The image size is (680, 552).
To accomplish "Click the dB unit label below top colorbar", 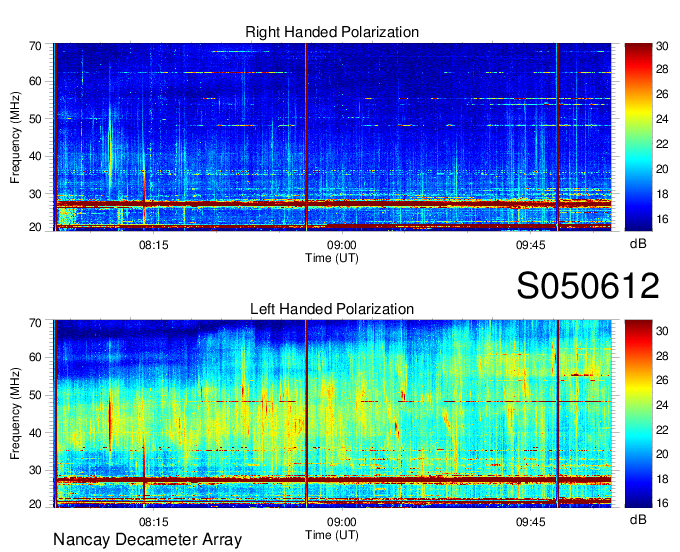I will (638, 244).
